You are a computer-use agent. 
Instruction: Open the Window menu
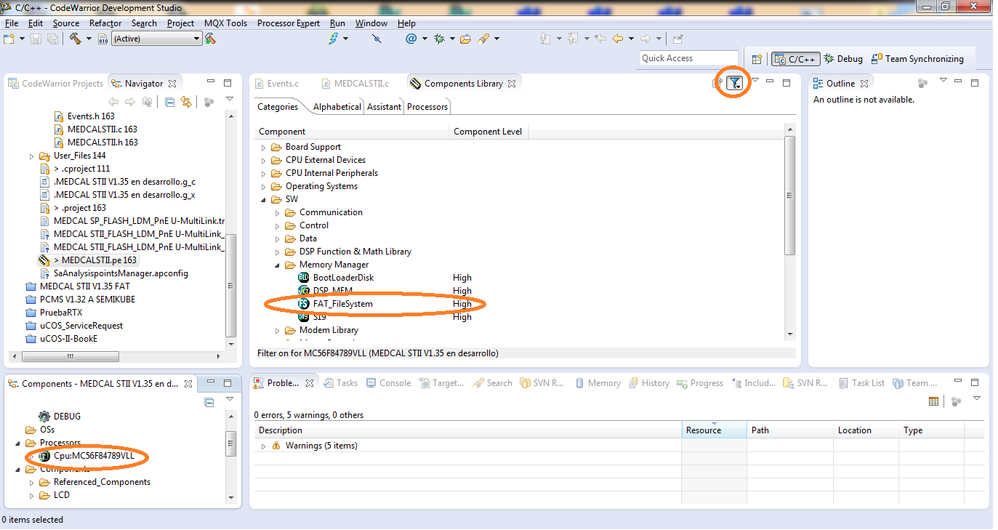(x=371, y=24)
